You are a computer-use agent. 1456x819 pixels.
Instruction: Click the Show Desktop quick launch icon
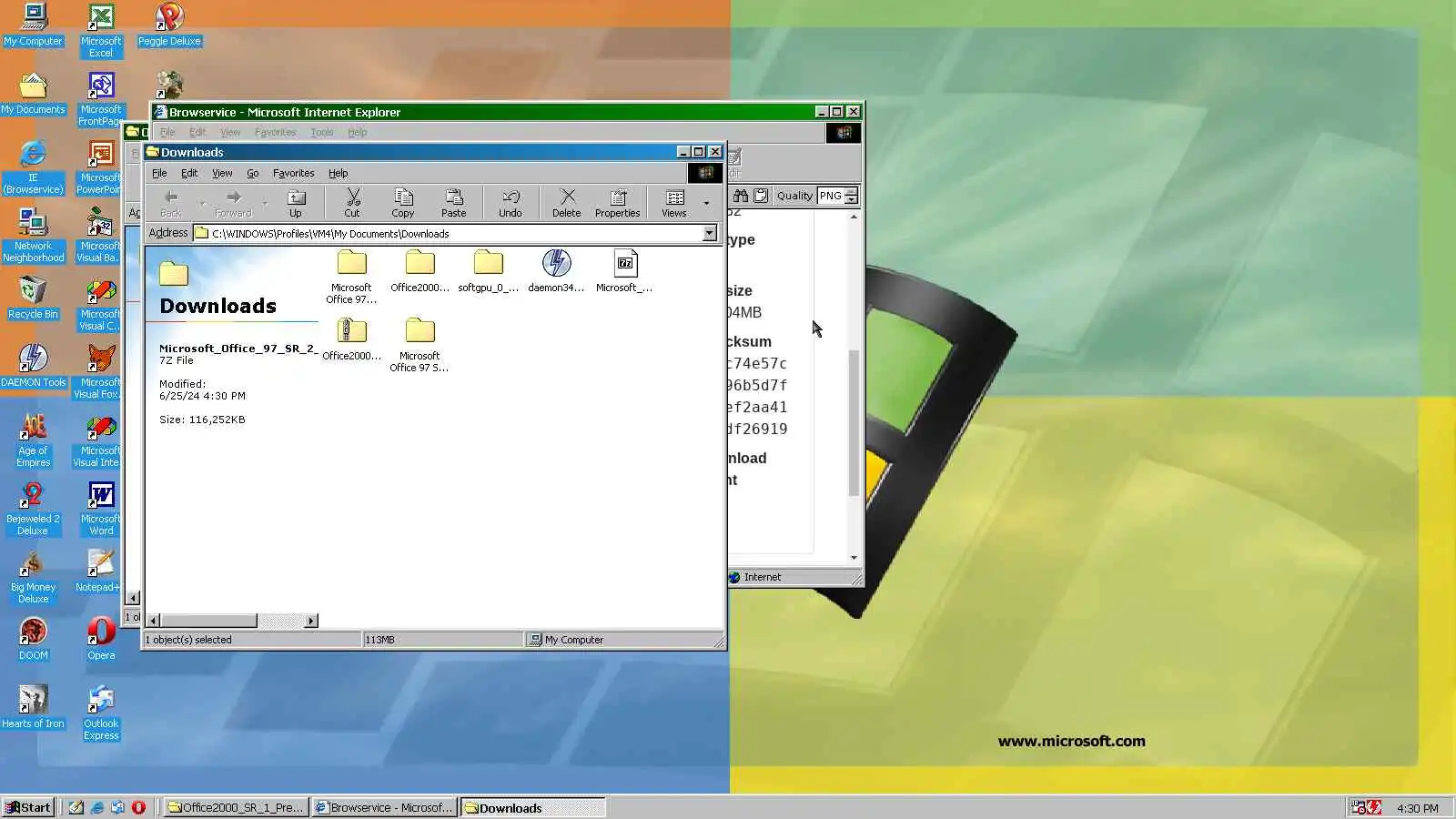pyautogui.click(x=76, y=807)
